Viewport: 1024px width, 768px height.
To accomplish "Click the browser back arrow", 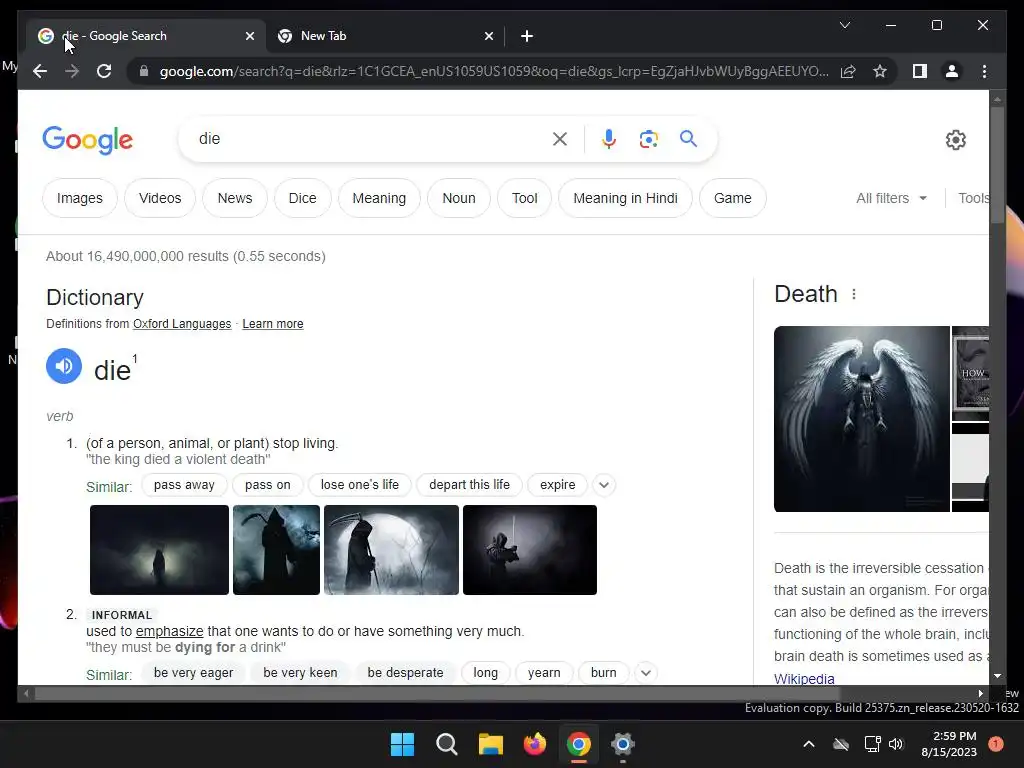I will [40, 71].
